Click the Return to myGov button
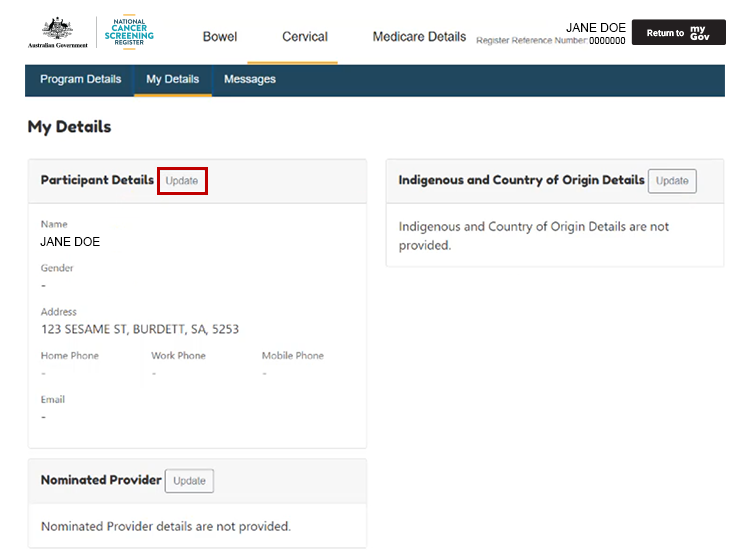Viewport: 750px width, 550px height. [x=678, y=33]
